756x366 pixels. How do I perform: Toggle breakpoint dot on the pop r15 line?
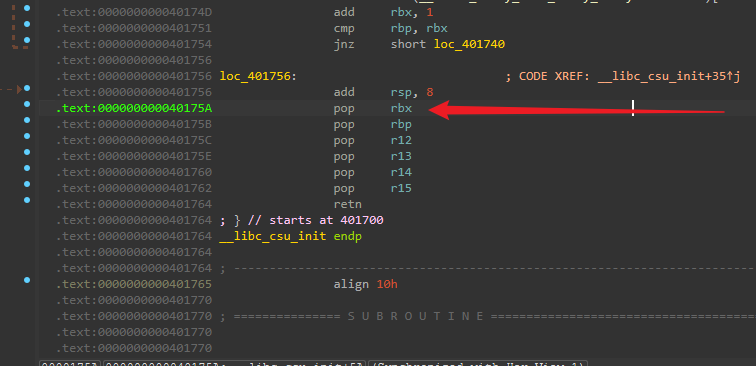27,184
